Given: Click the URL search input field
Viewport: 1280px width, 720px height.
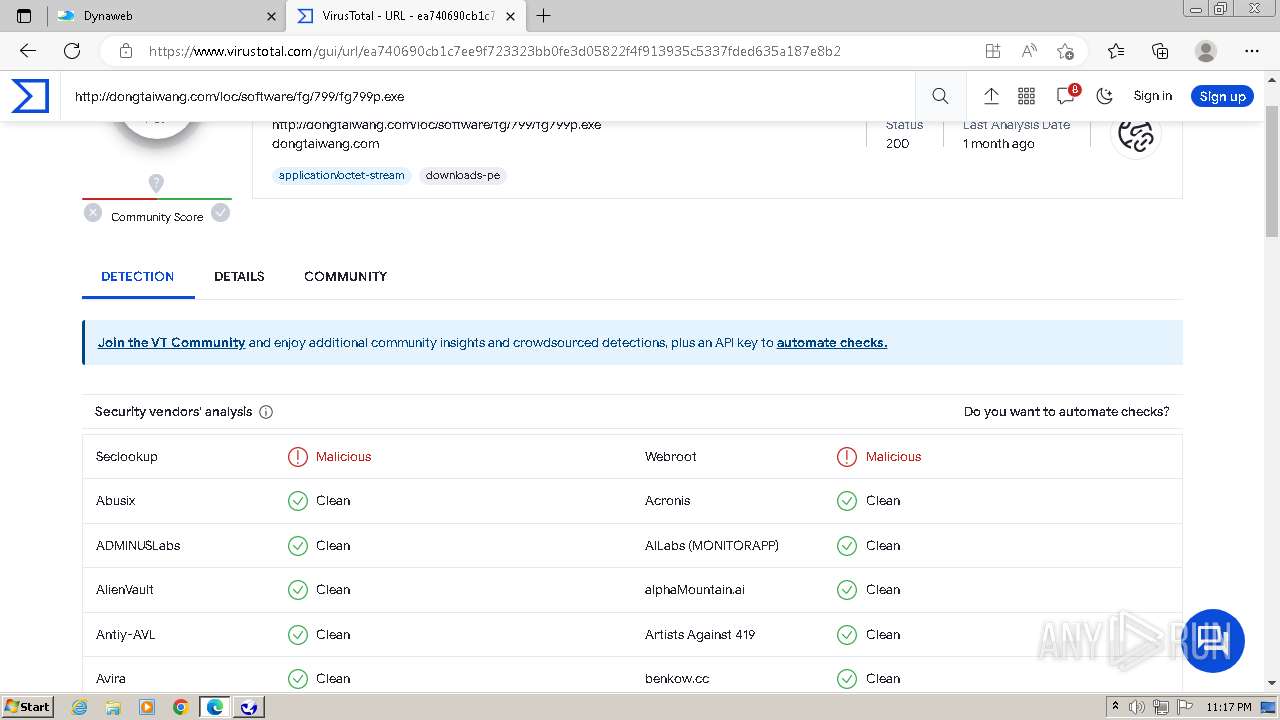Looking at the screenshot, I should click(490, 96).
